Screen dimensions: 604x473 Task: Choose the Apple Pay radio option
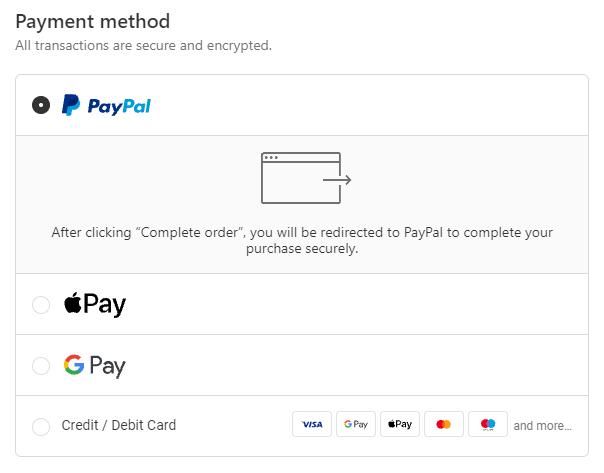pyautogui.click(x=41, y=305)
